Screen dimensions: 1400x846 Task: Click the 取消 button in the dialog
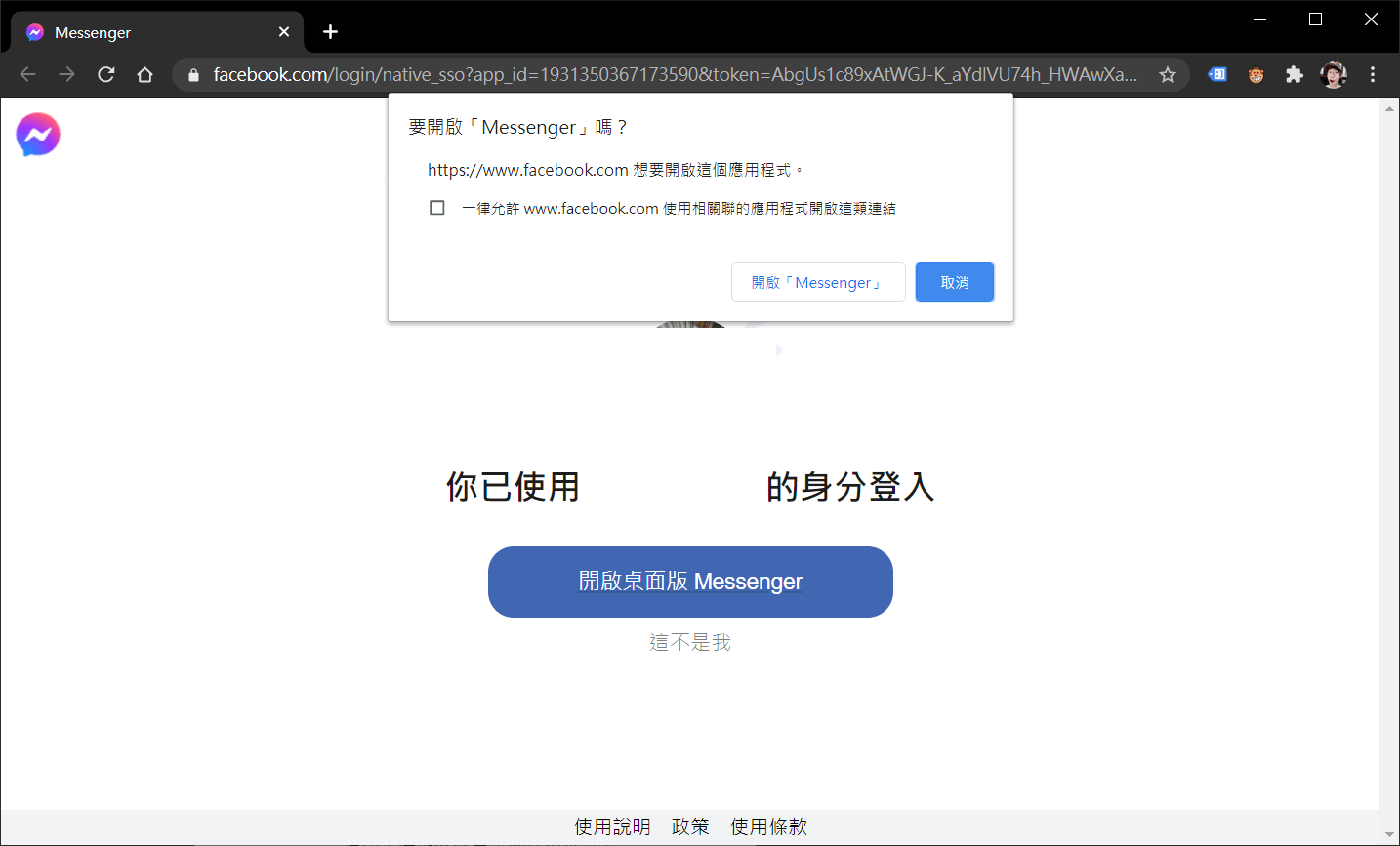coord(955,282)
